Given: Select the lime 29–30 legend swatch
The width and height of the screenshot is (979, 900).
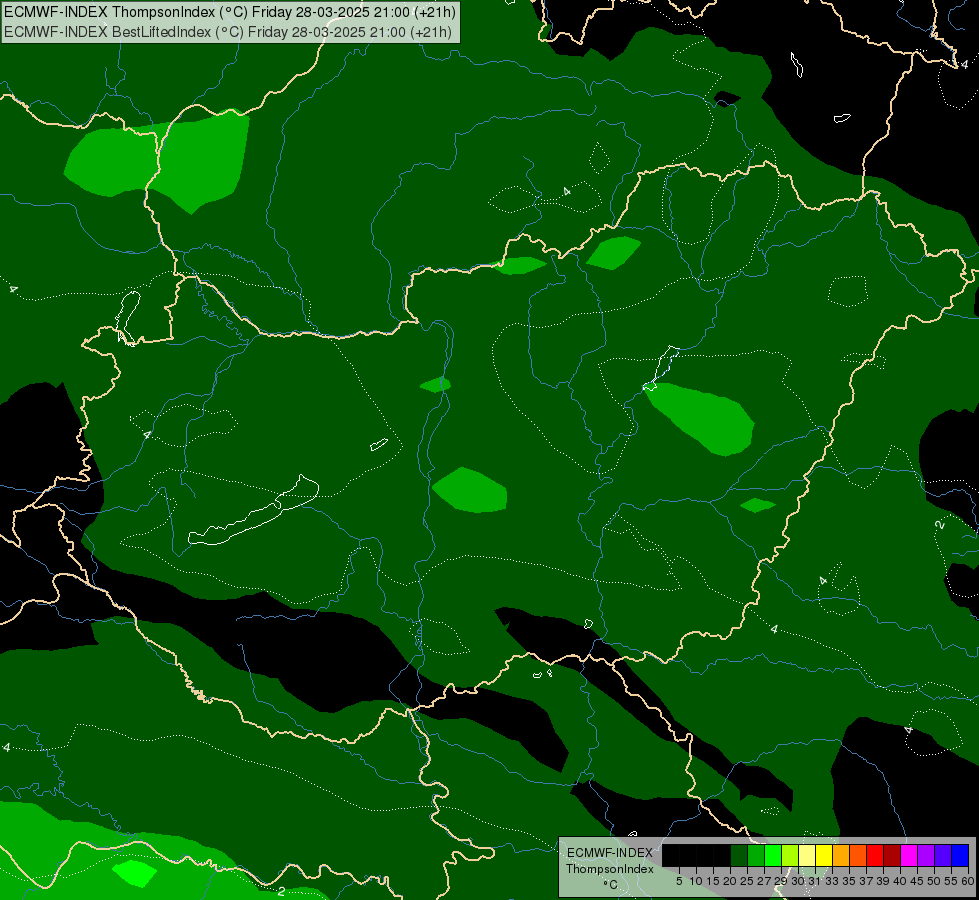Looking at the screenshot, I should [790, 855].
